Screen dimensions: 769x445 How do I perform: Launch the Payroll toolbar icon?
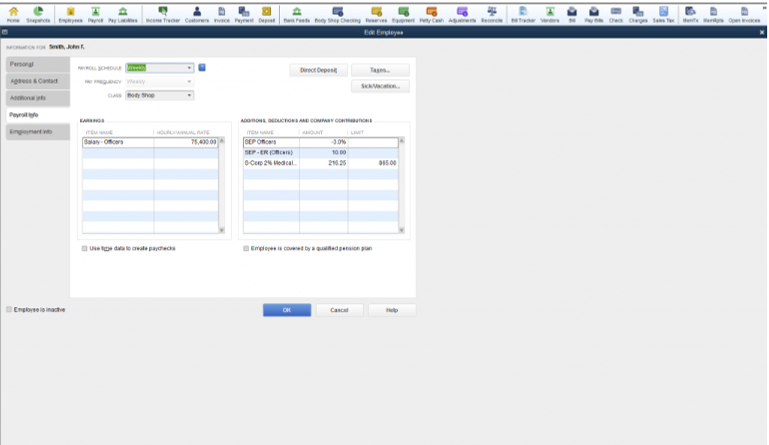(x=95, y=14)
